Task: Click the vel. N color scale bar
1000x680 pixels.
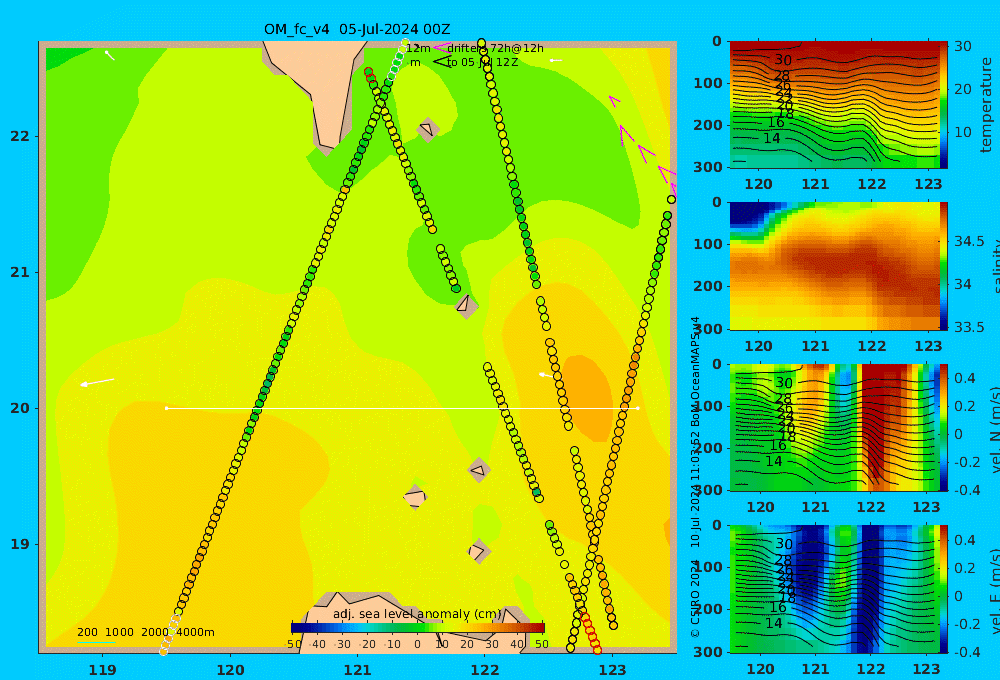Action: 944,427
